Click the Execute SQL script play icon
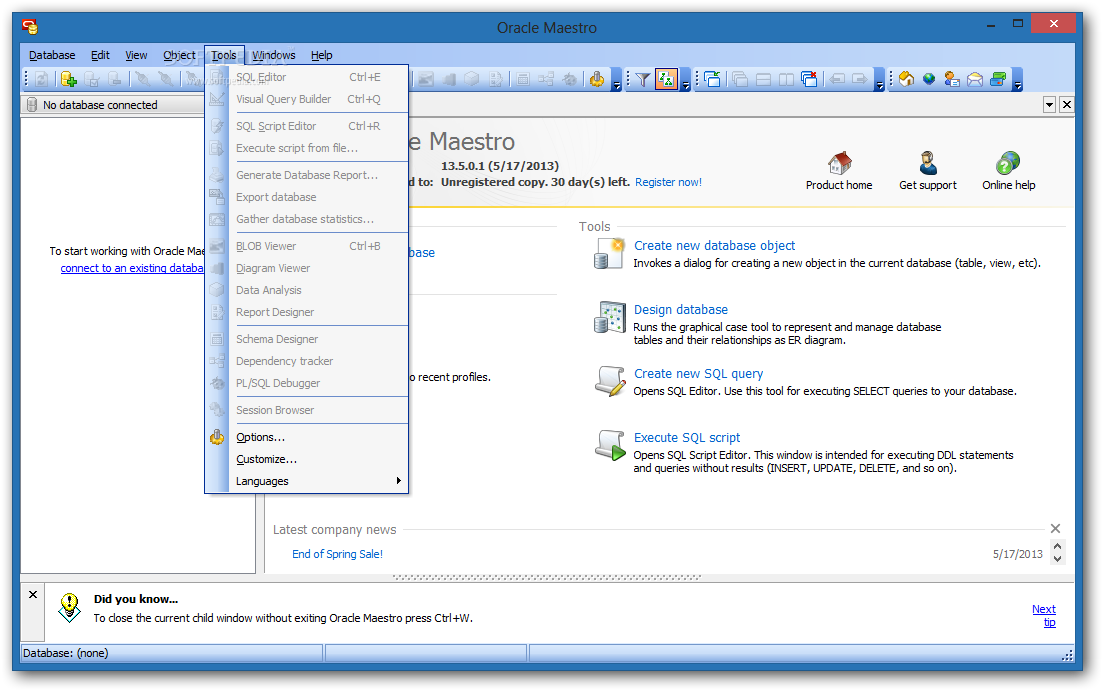The height and width of the screenshot is (691, 1103). point(609,446)
